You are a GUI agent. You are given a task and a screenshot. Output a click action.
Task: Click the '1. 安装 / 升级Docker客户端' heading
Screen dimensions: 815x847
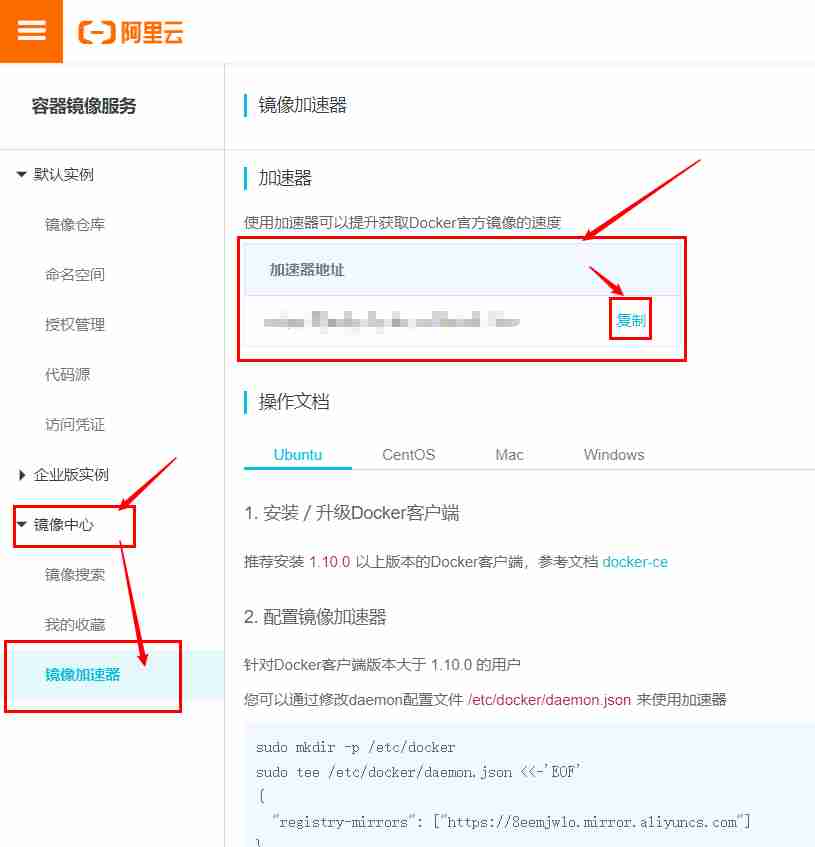(x=352, y=513)
